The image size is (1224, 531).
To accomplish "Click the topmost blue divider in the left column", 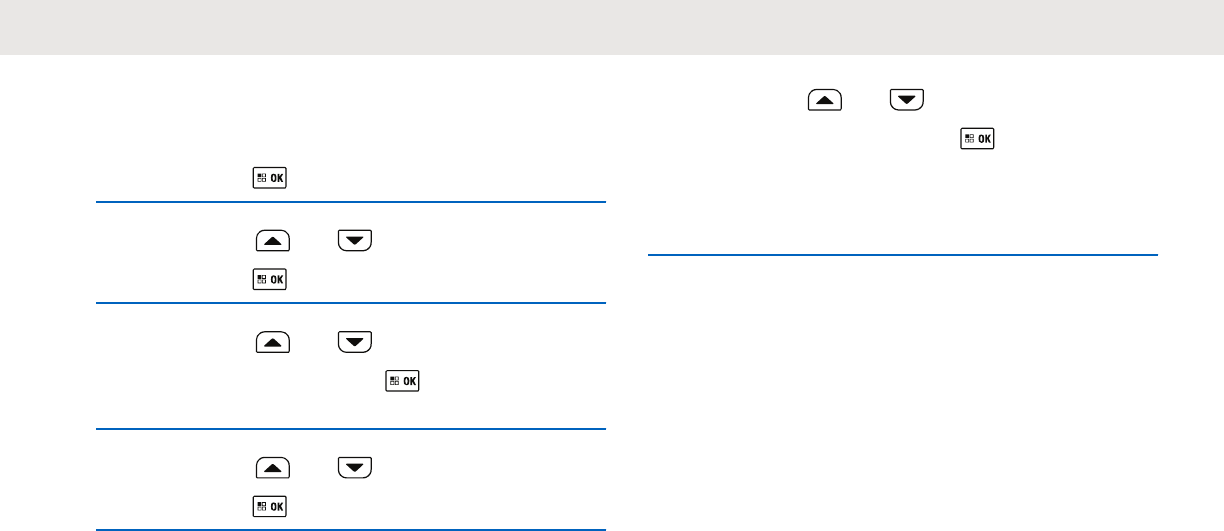I will point(350,202).
